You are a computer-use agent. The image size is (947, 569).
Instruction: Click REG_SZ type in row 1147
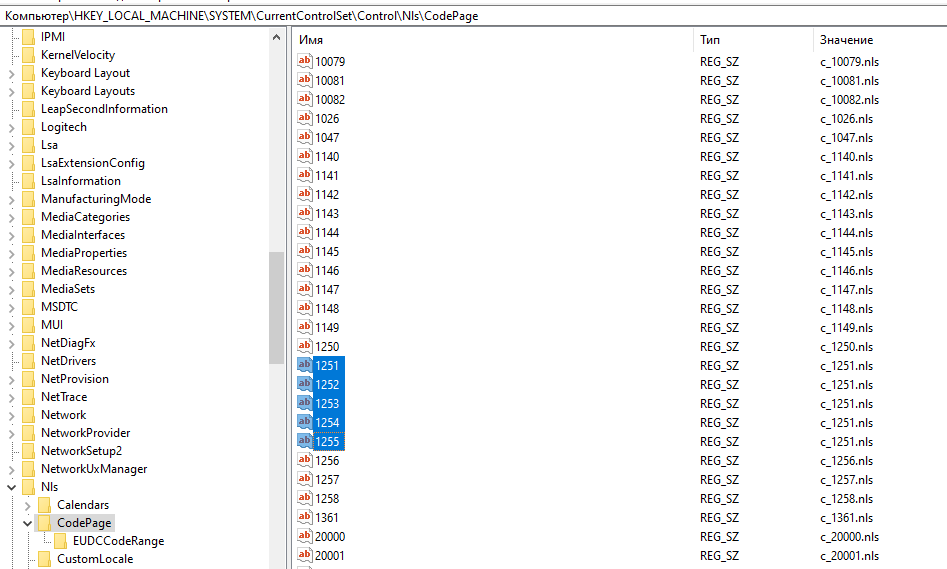point(719,289)
